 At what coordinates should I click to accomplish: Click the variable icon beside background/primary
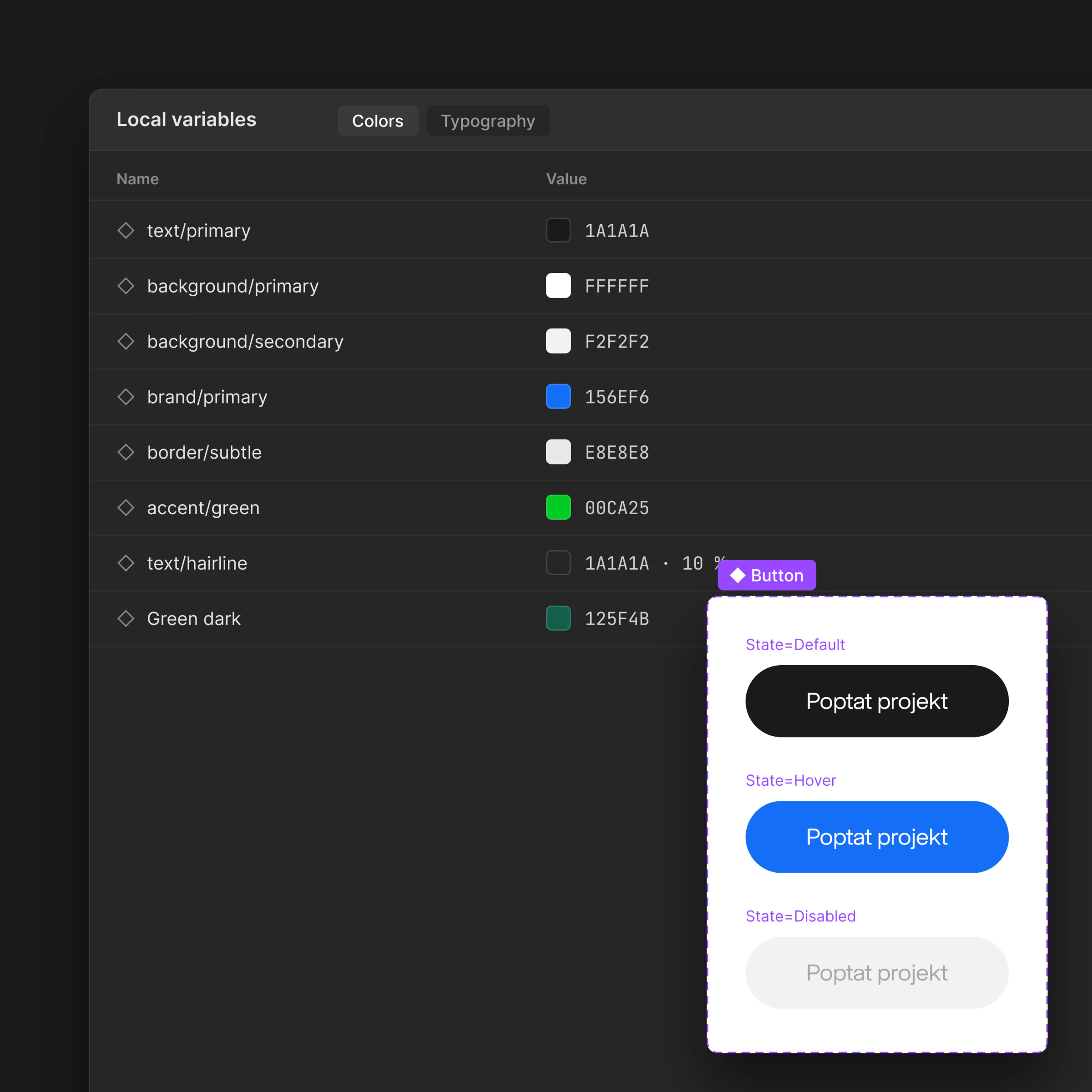point(126,285)
